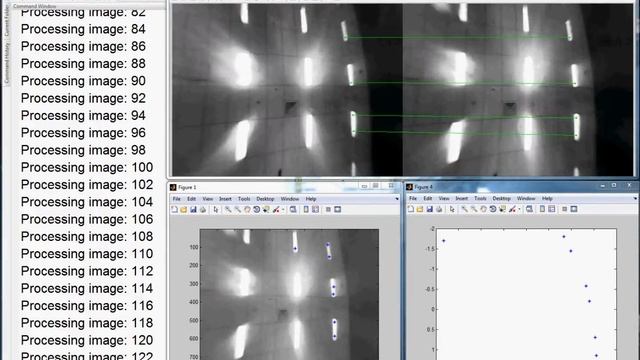This screenshot has height=360, width=640.
Task: Open Tools menu in Figure 1
Action: [244, 199]
